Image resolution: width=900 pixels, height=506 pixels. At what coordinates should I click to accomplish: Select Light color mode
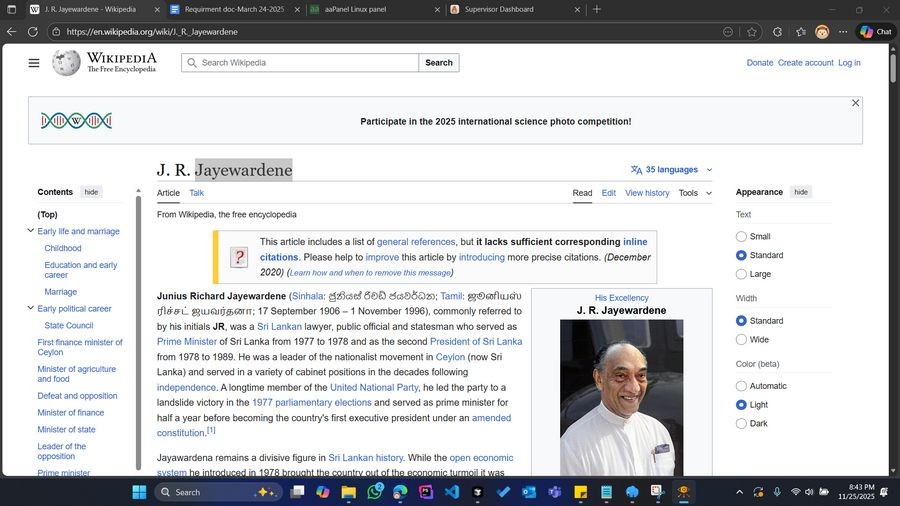click(741, 405)
